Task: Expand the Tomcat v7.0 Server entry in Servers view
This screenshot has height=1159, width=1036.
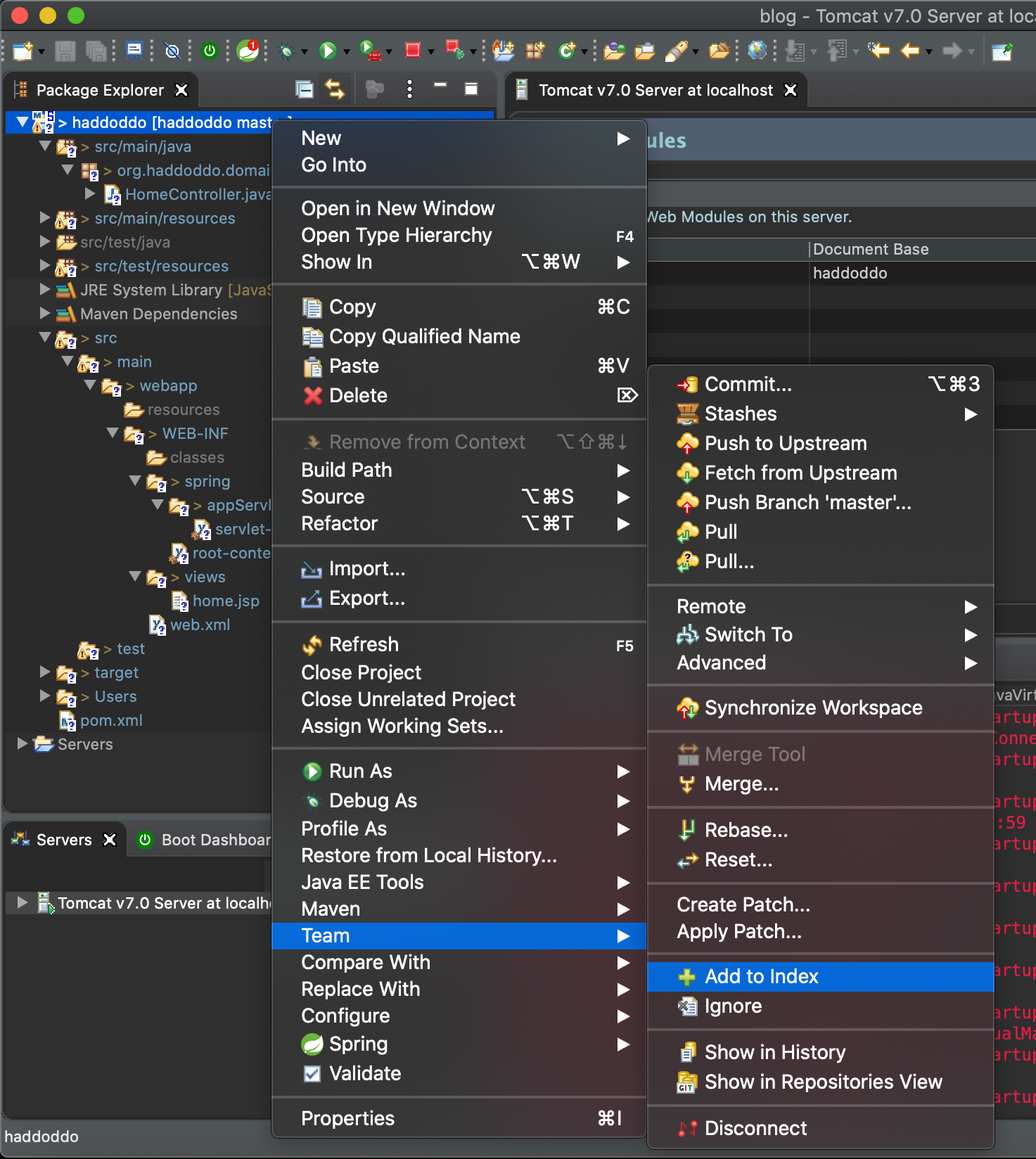Action: (22, 903)
